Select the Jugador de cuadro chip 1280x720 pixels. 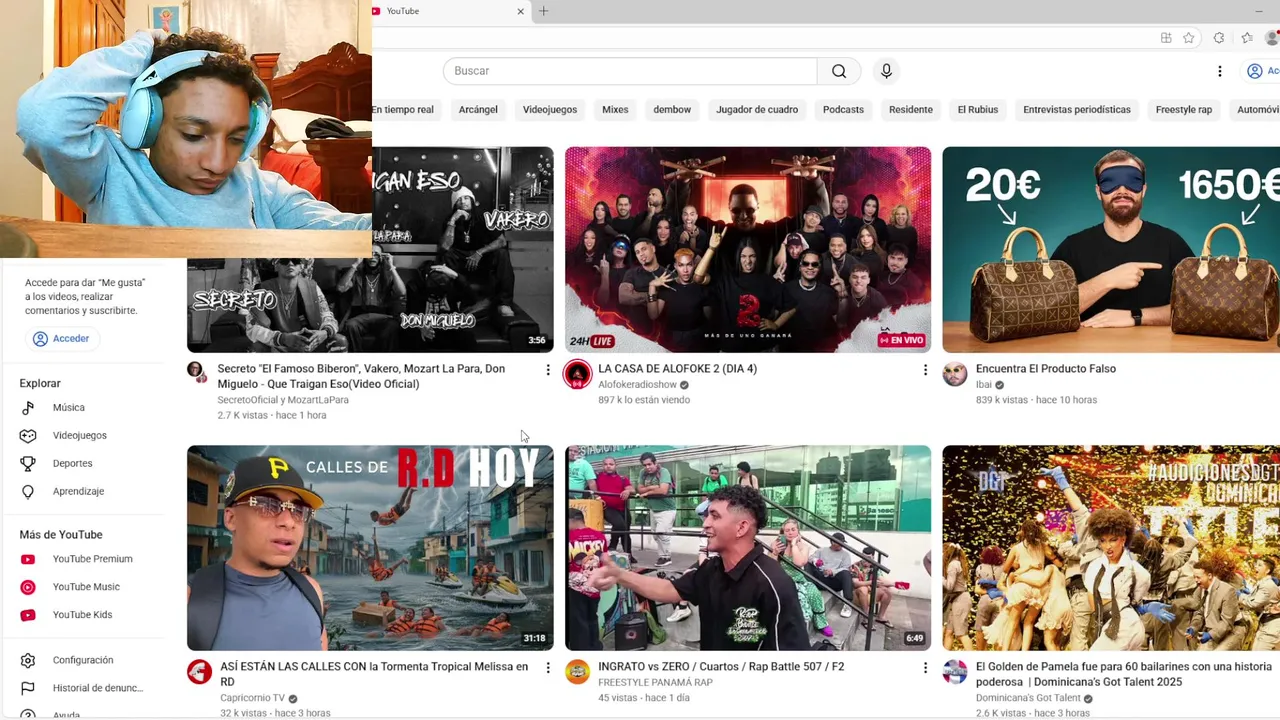point(757,110)
